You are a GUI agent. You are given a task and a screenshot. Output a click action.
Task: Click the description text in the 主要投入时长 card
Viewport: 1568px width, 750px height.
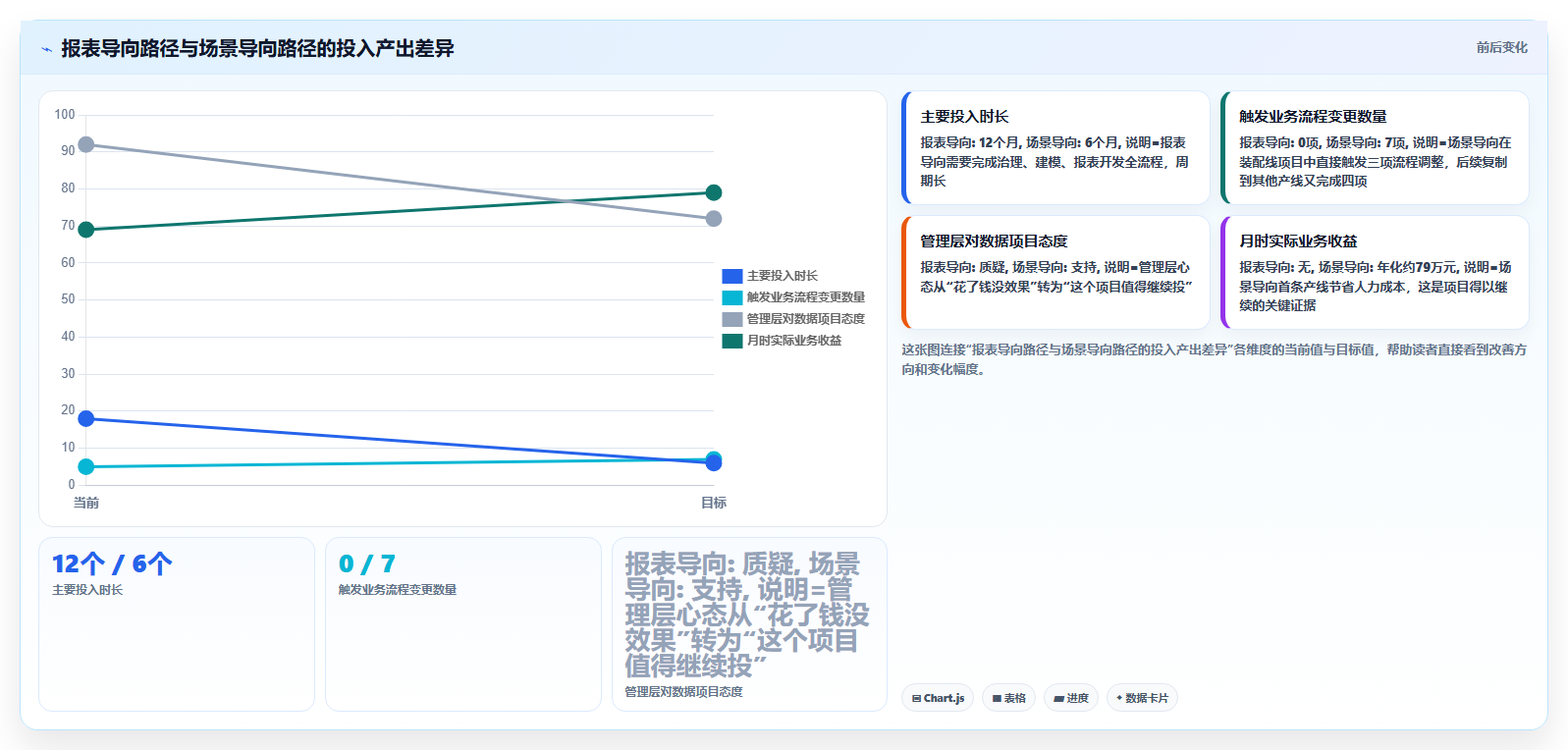1055,162
